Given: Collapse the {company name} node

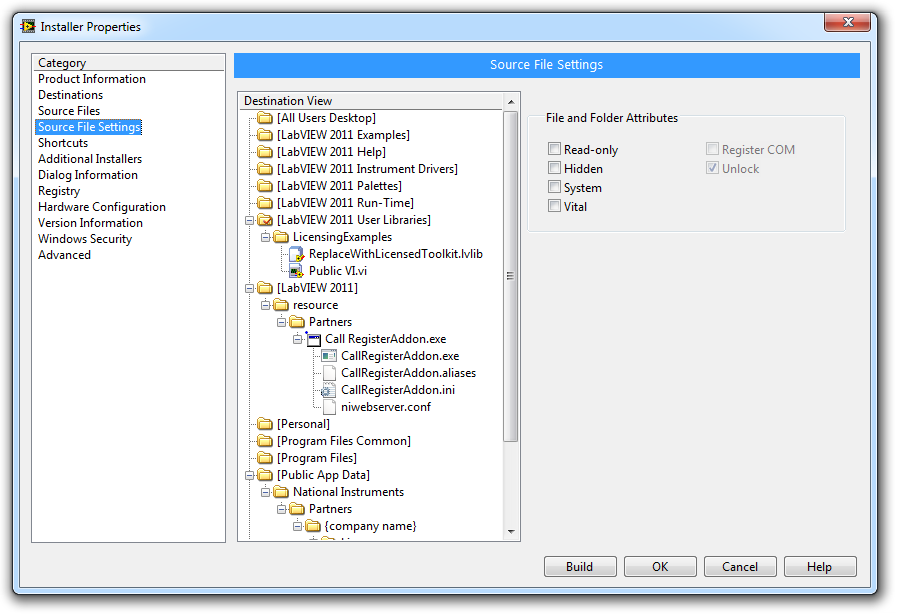Looking at the screenshot, I should pos(297,526).
